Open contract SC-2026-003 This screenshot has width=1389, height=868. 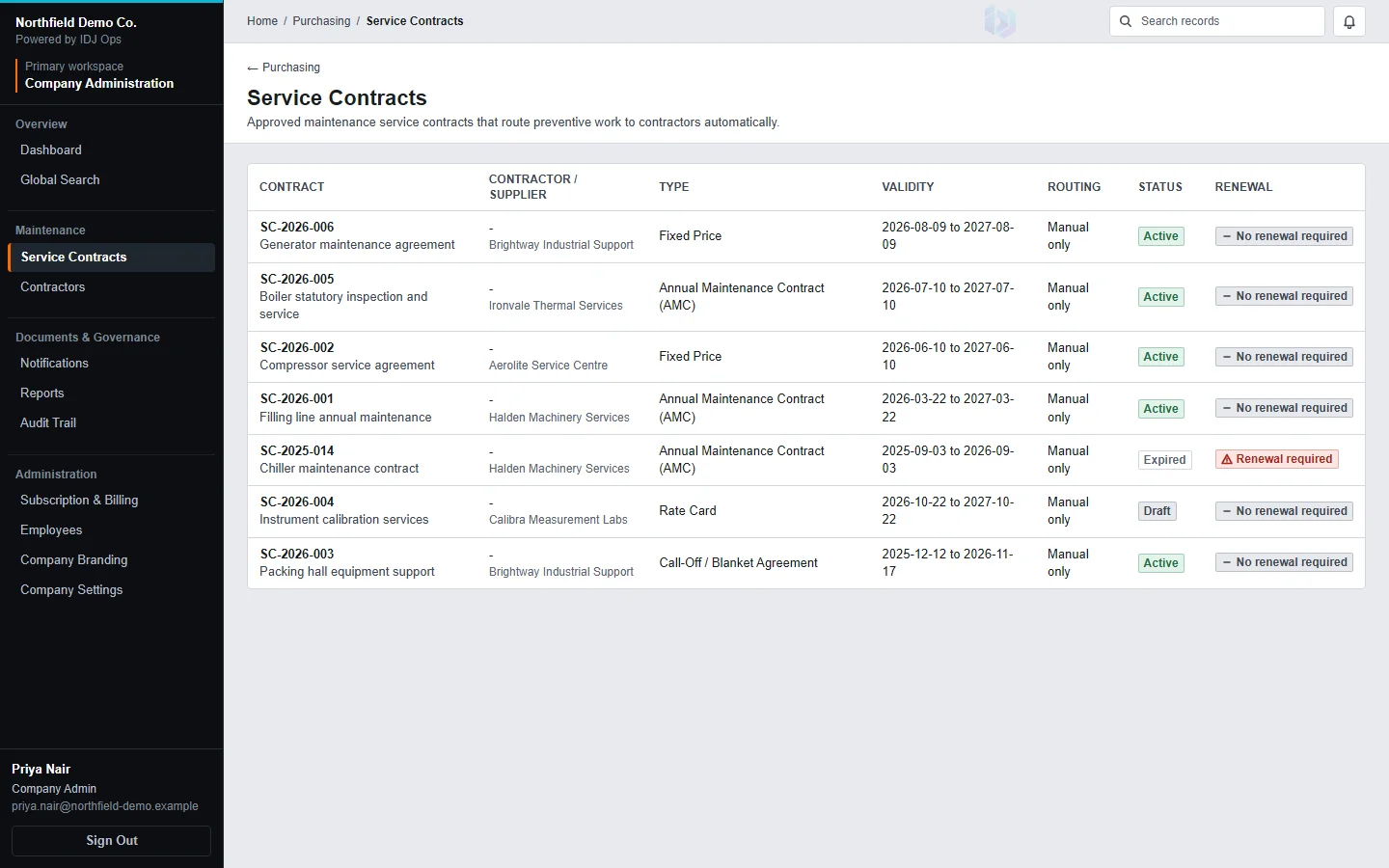pos(297,555)
